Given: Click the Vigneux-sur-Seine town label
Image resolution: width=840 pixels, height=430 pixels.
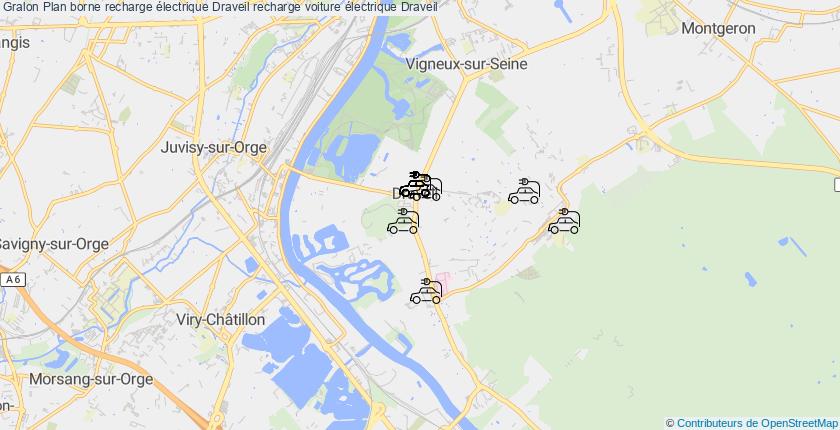Looking at the screenshot, I should 466,64.
